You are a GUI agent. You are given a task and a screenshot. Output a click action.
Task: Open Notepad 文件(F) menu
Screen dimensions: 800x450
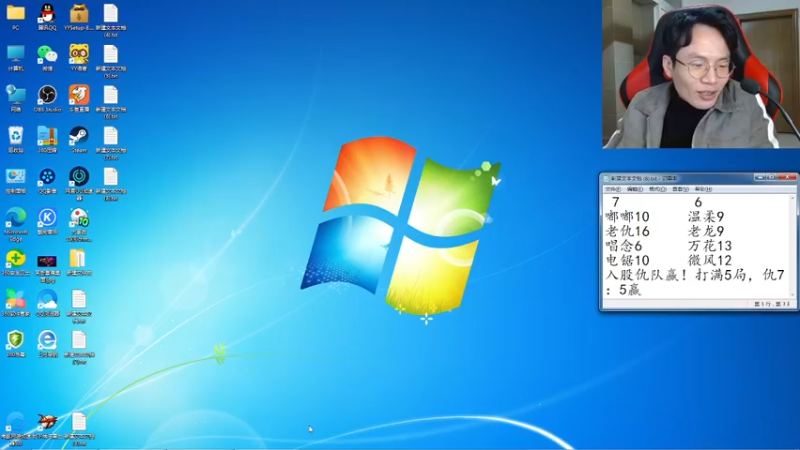pos(612,189)
